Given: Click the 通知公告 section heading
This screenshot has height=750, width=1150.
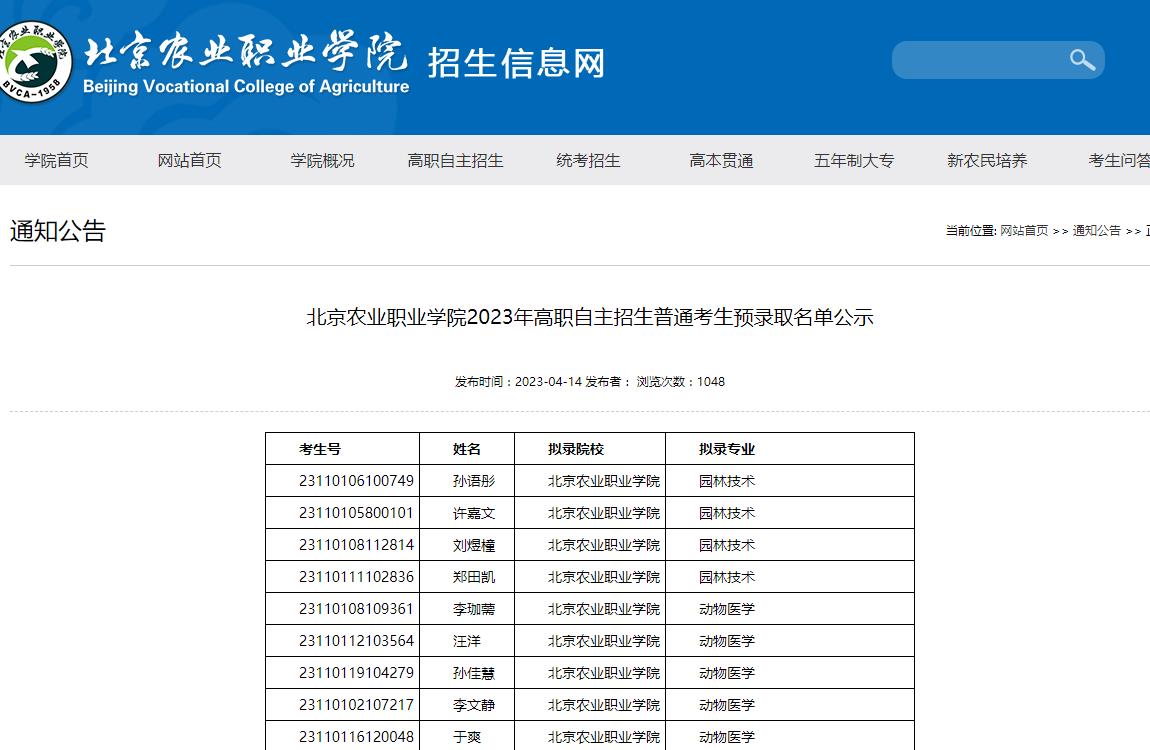Looking at the screenshot, I should [x=58, y=231].
